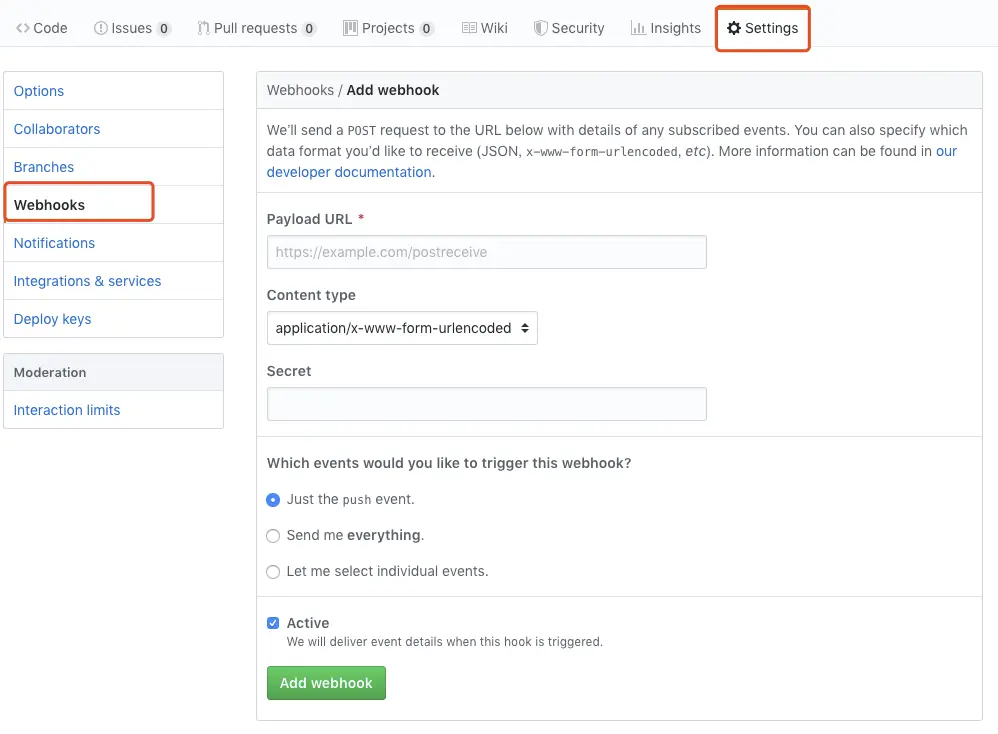Viewport: 998px width, 734px height.
Task: Click the Code brackets icon
Action: pyautogui.click(x=23, y=28)
